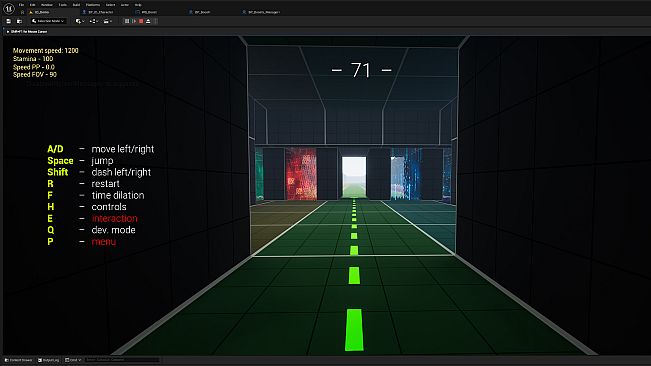This screenshot has width=651, height=366.
Task: Open the Select menu
Action: [x=110, y=5]
